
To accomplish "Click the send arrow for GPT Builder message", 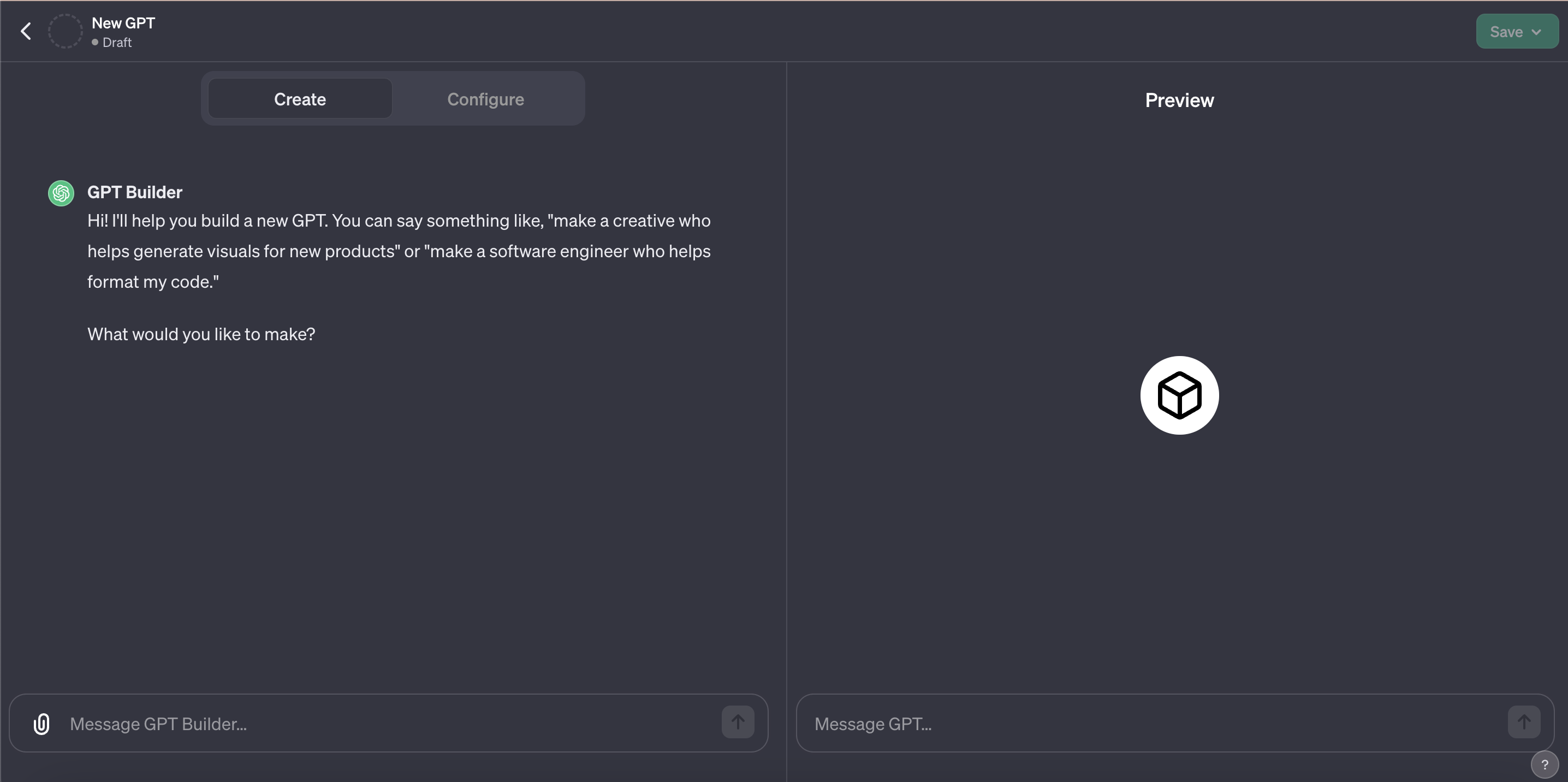I will point(738,722).
